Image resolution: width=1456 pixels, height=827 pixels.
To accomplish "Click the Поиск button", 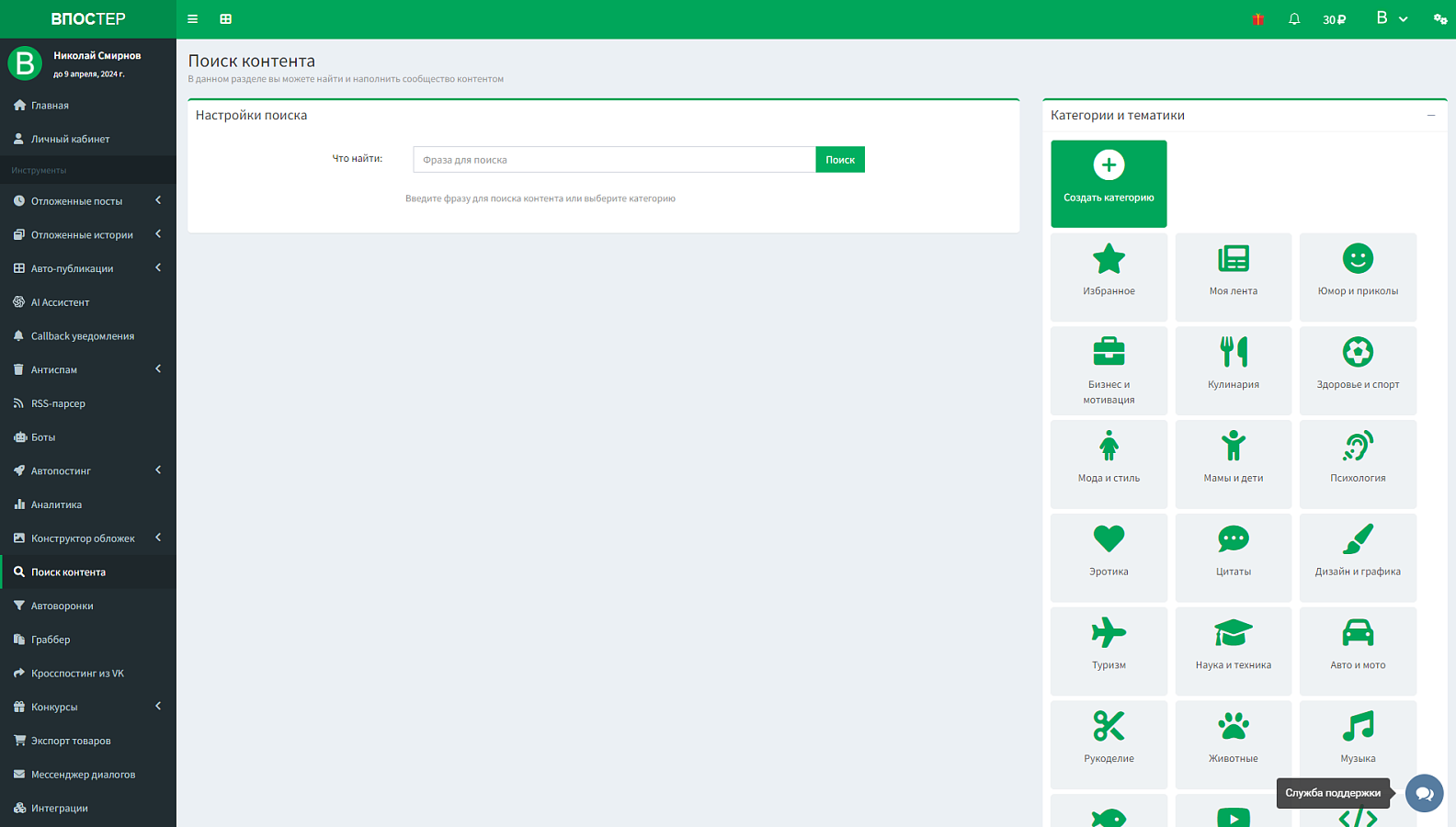I will [840, 160].
